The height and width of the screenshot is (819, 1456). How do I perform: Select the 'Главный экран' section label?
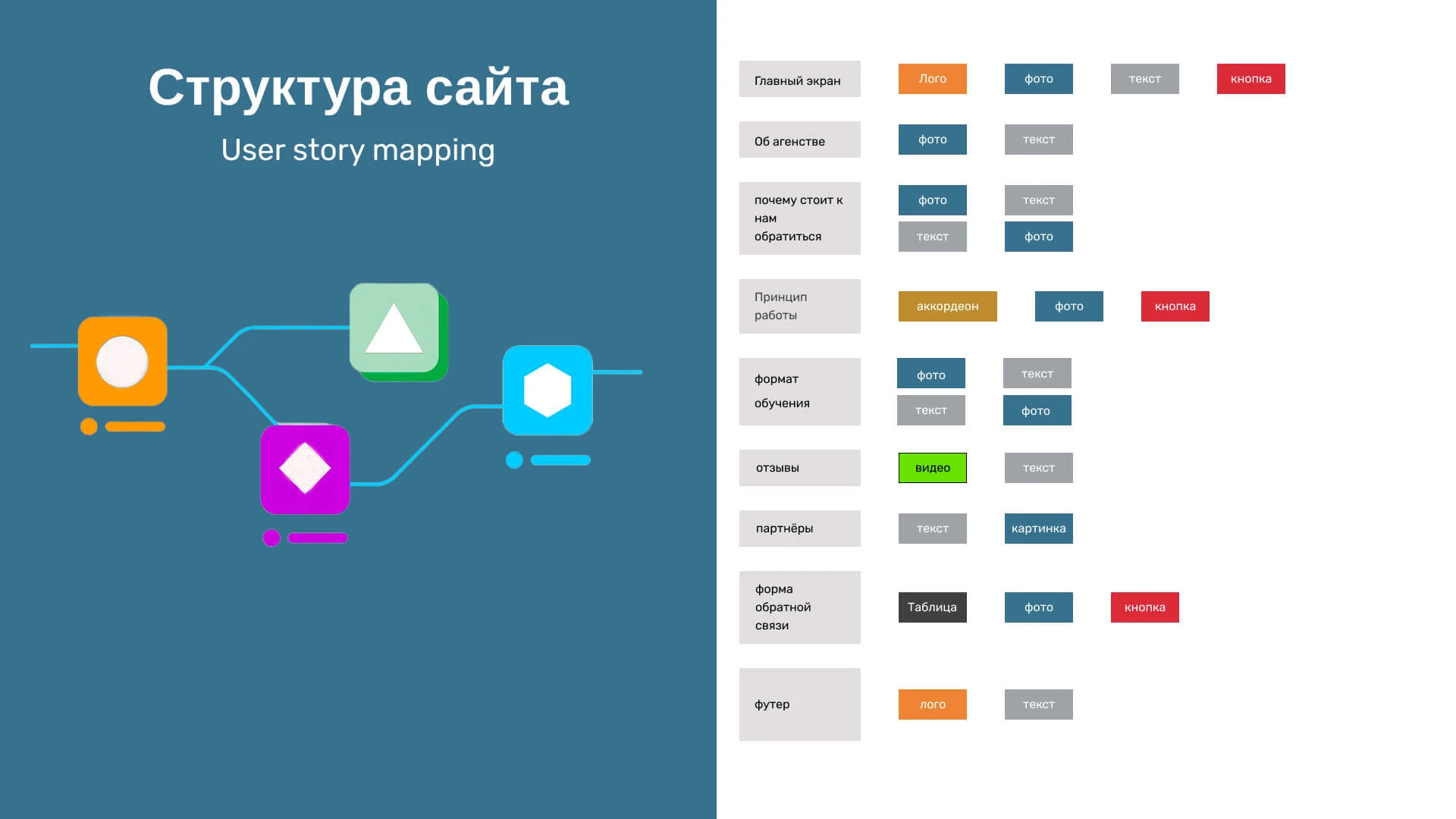pos(799,80)
